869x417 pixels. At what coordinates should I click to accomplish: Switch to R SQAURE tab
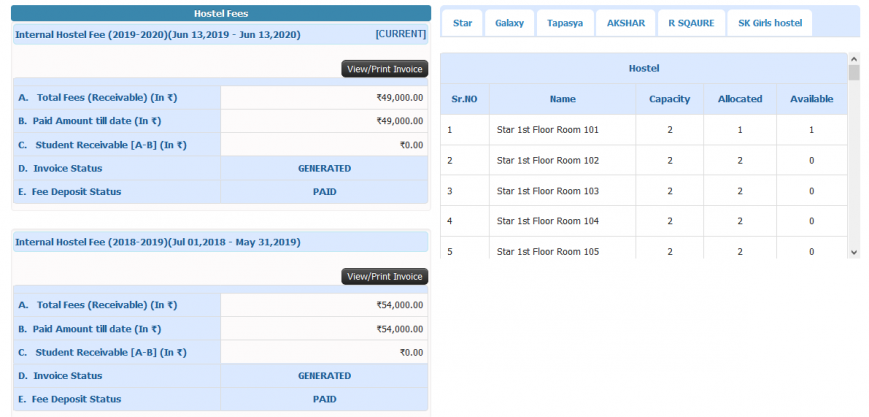(x=691, y=23)
